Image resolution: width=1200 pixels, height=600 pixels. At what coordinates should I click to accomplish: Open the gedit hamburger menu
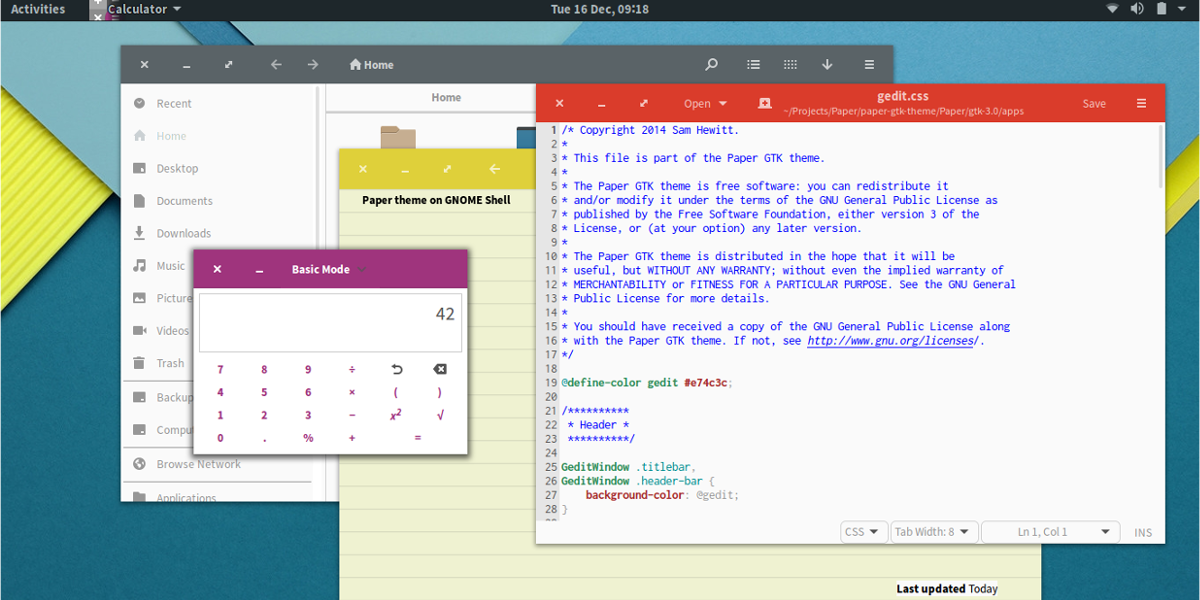pyautogui.click(x=1141, y=104)
